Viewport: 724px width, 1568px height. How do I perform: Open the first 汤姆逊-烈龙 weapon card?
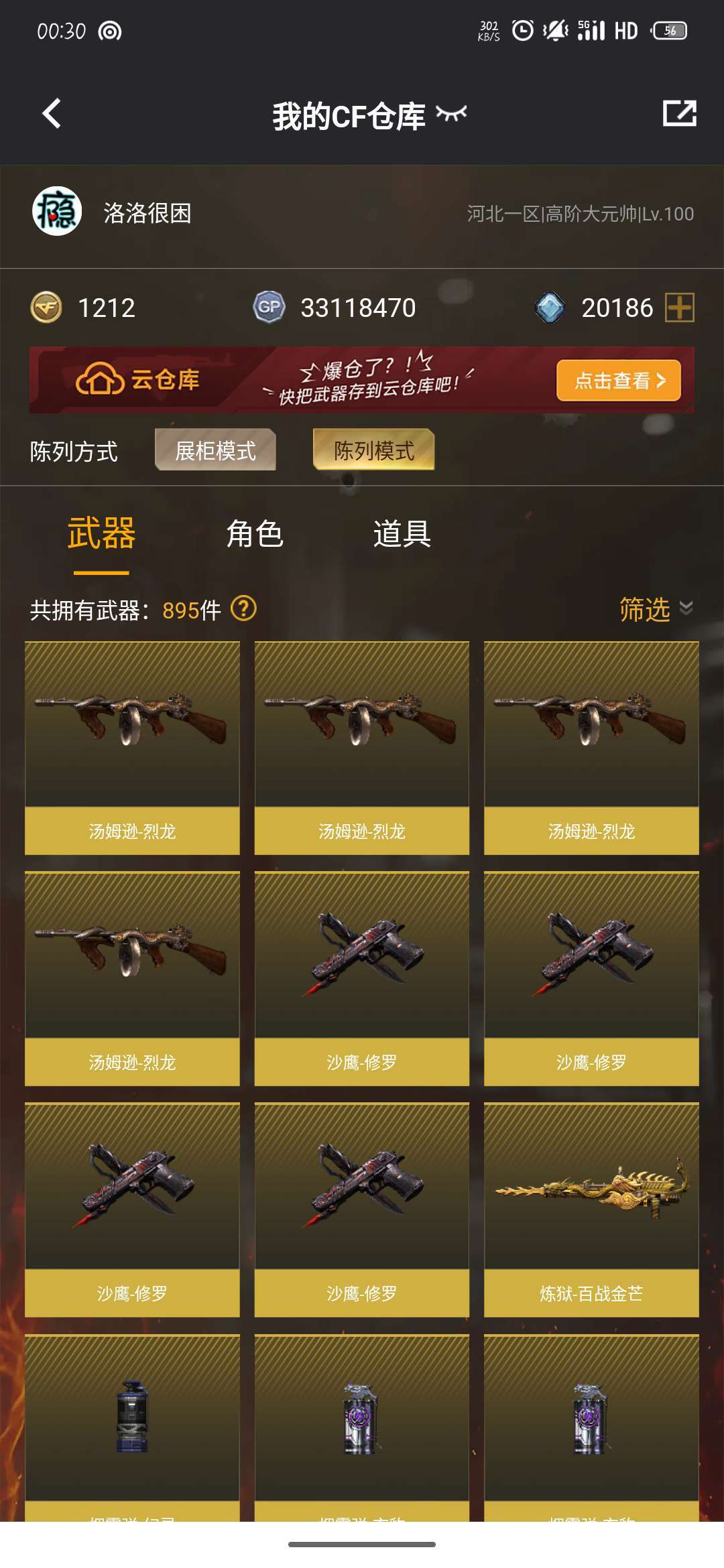(132, 748)
